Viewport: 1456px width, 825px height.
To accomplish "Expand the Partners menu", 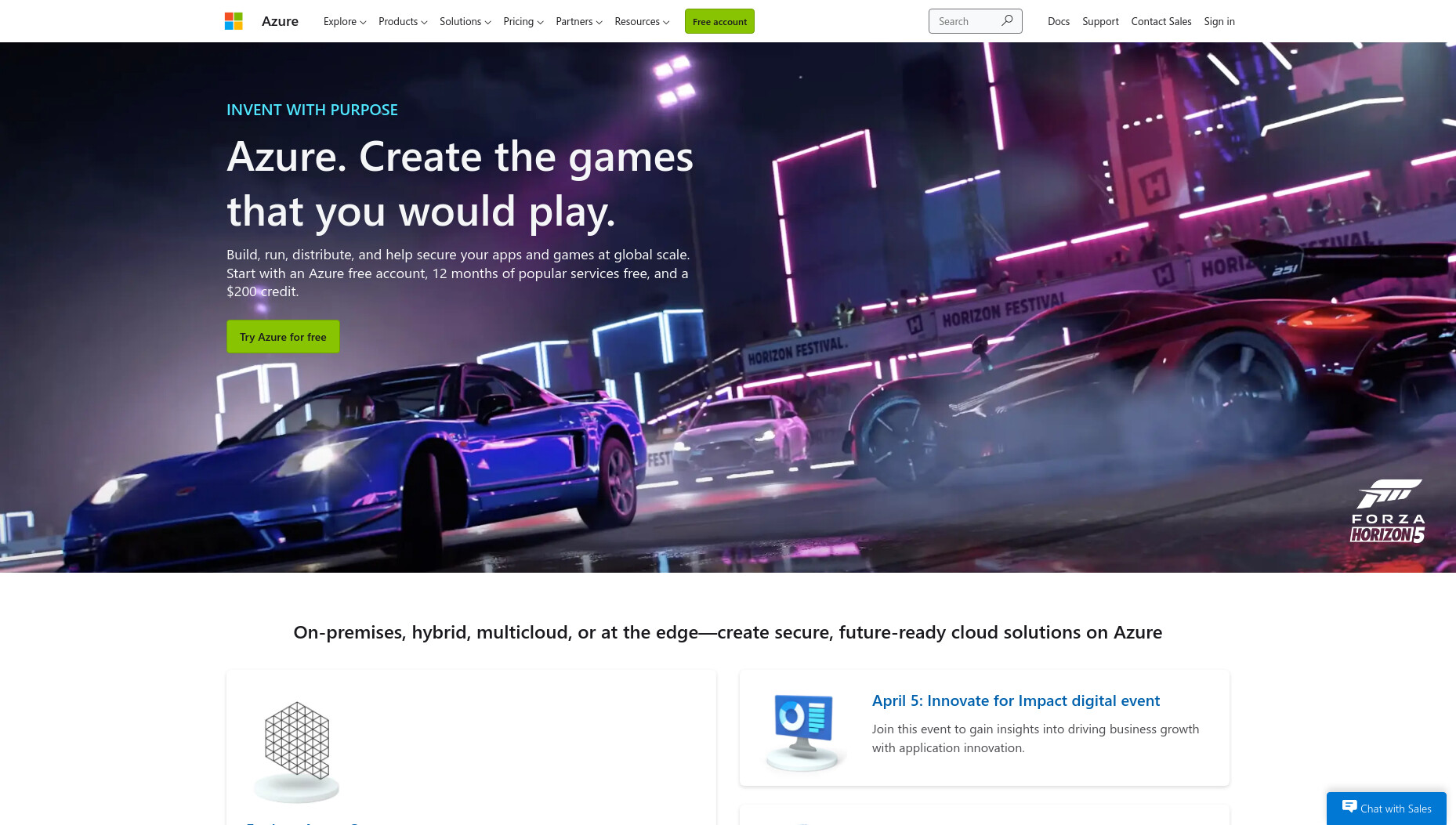I will [579, 21].
